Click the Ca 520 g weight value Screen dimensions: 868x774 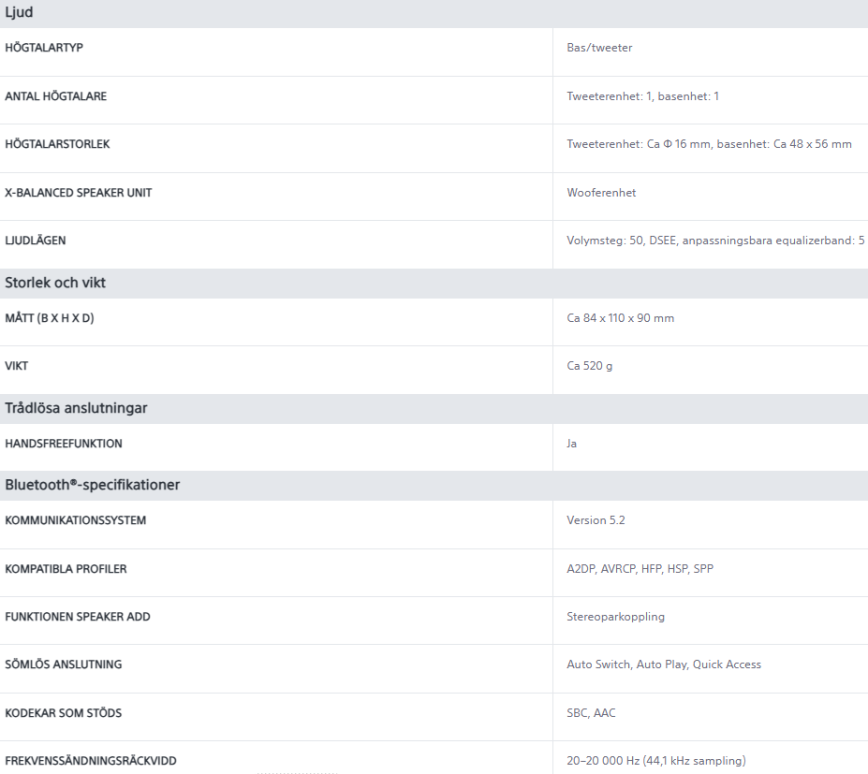tap(589, 366)
